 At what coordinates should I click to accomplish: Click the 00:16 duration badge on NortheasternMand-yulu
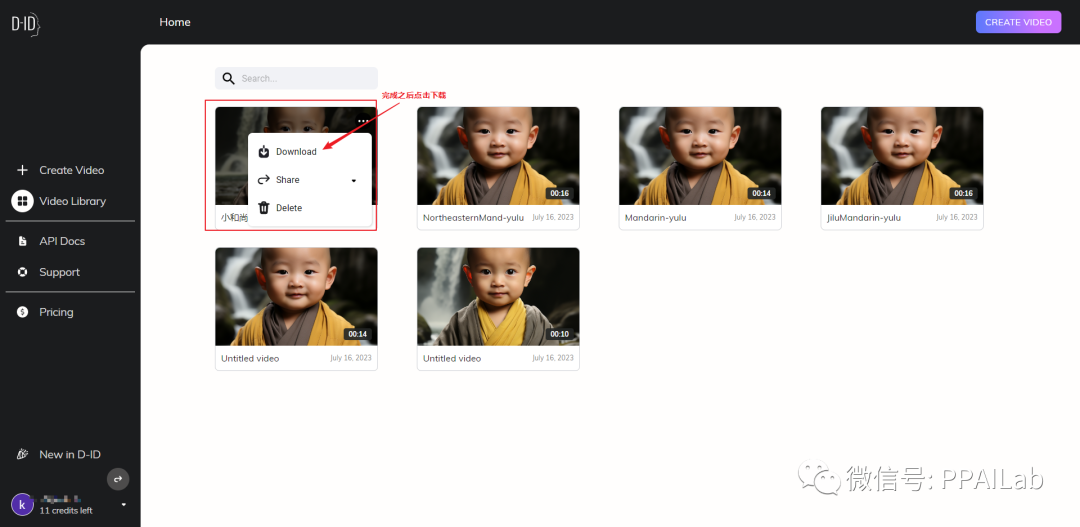tap(559, 194)
